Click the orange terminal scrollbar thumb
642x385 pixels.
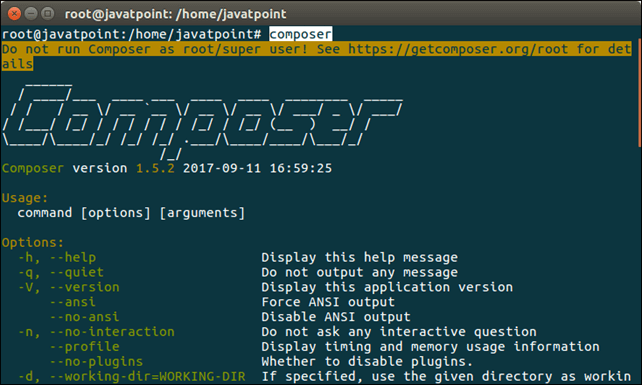640,93
